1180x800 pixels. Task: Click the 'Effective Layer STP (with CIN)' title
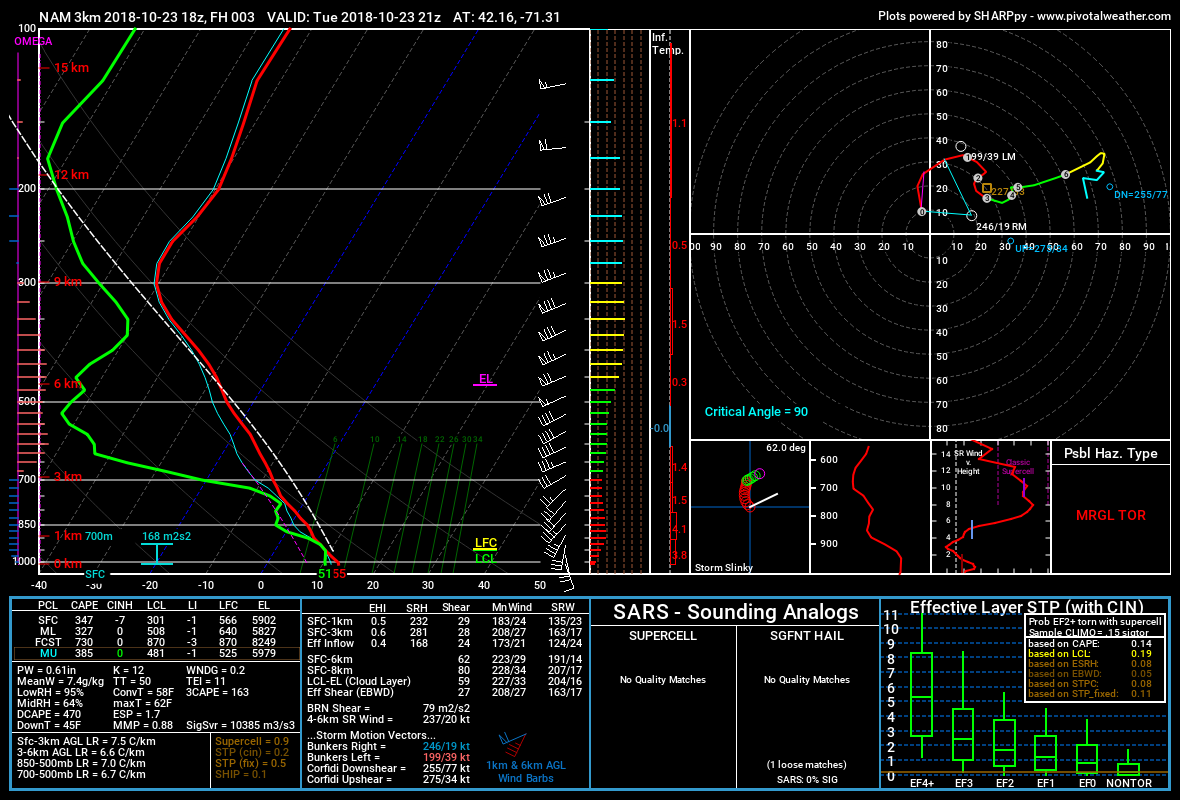[1026, 607]
